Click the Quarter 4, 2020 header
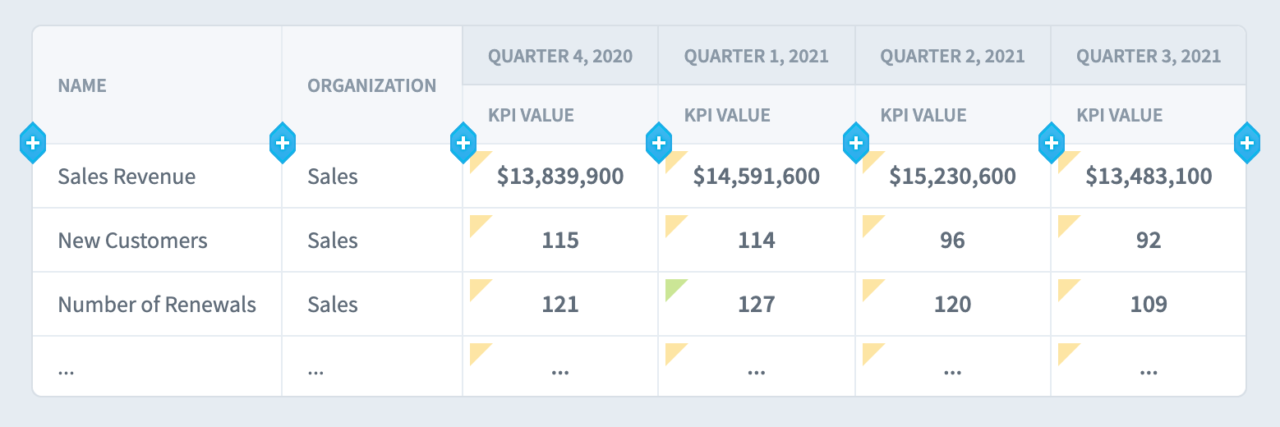1280x427 pixels. 560,56
